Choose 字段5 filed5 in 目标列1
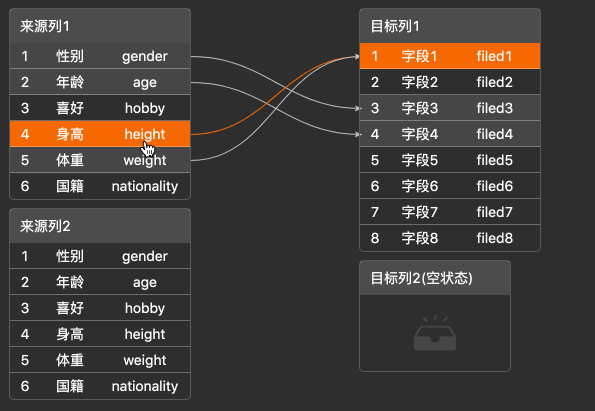595x411 pixels. coord(450,160)
